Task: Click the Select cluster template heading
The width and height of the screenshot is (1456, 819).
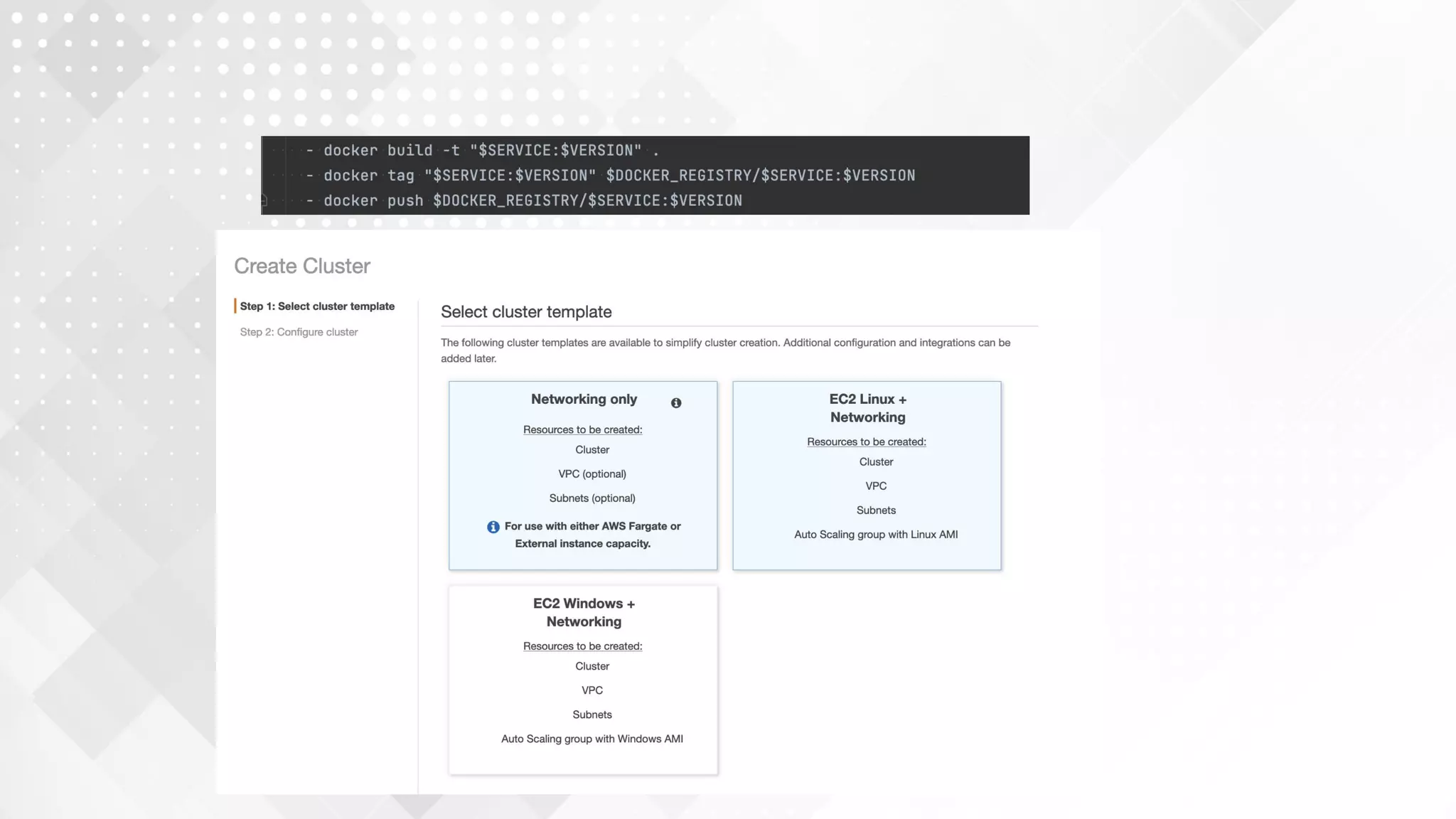Action: [x=526, y=312]
